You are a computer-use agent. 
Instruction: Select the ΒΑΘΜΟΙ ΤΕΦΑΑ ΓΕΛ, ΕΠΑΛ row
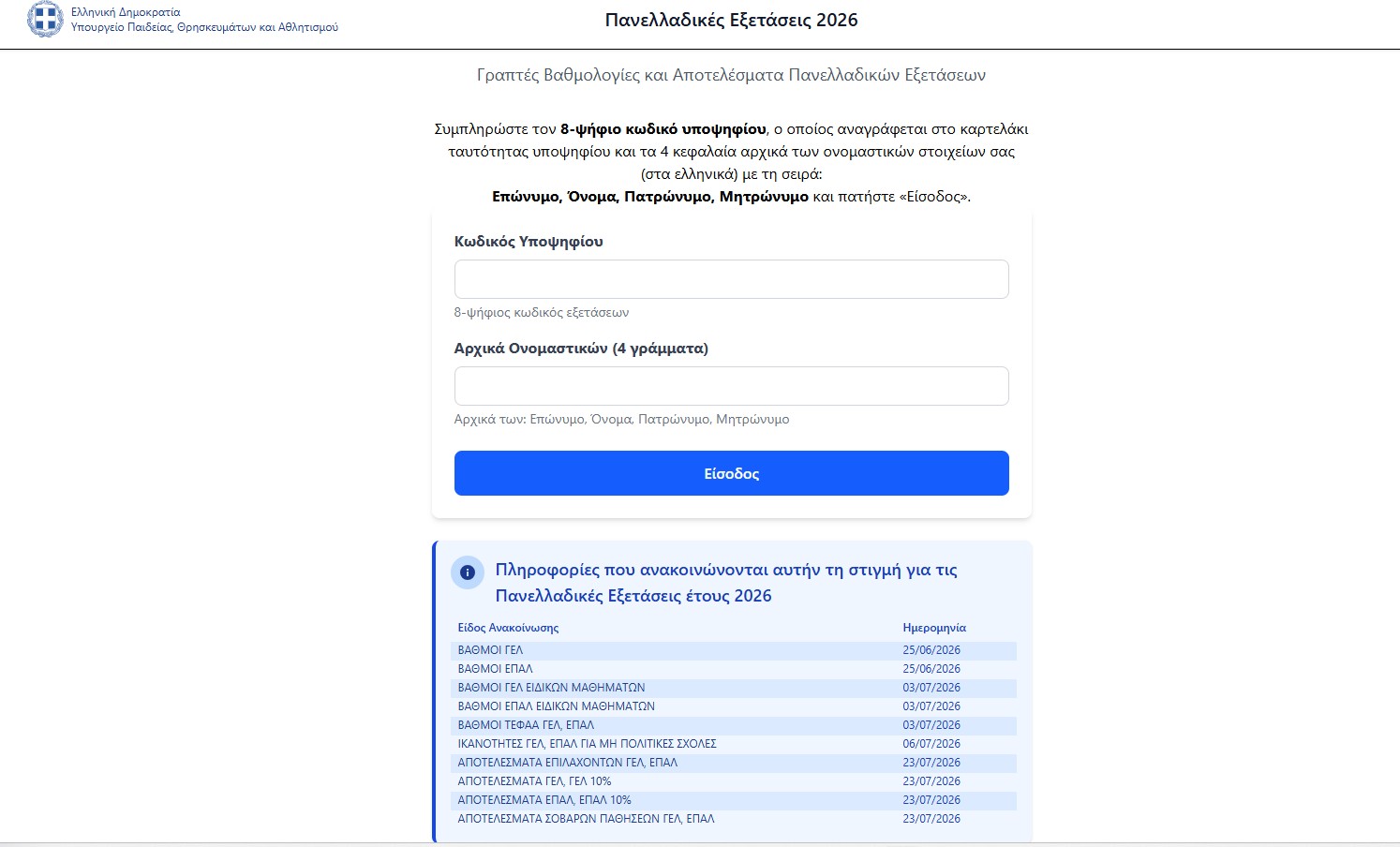coord(735,725)
